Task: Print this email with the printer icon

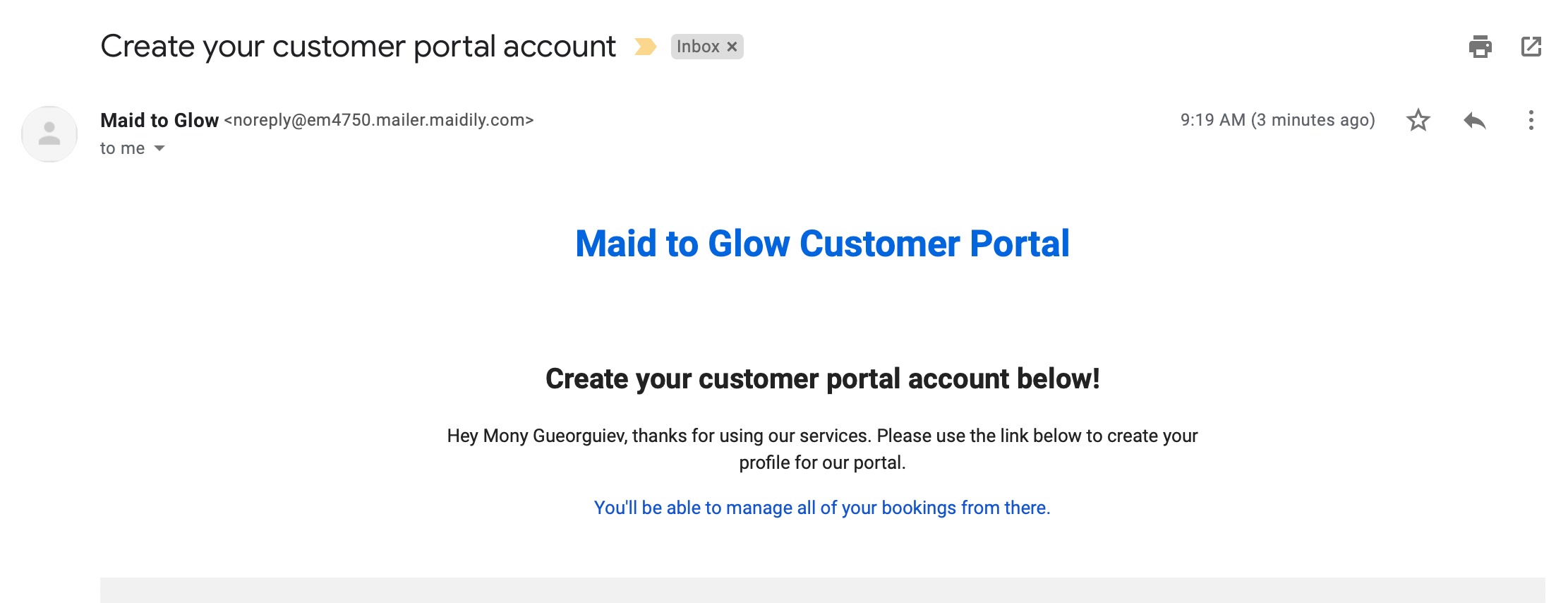Action: point(1480,47)
